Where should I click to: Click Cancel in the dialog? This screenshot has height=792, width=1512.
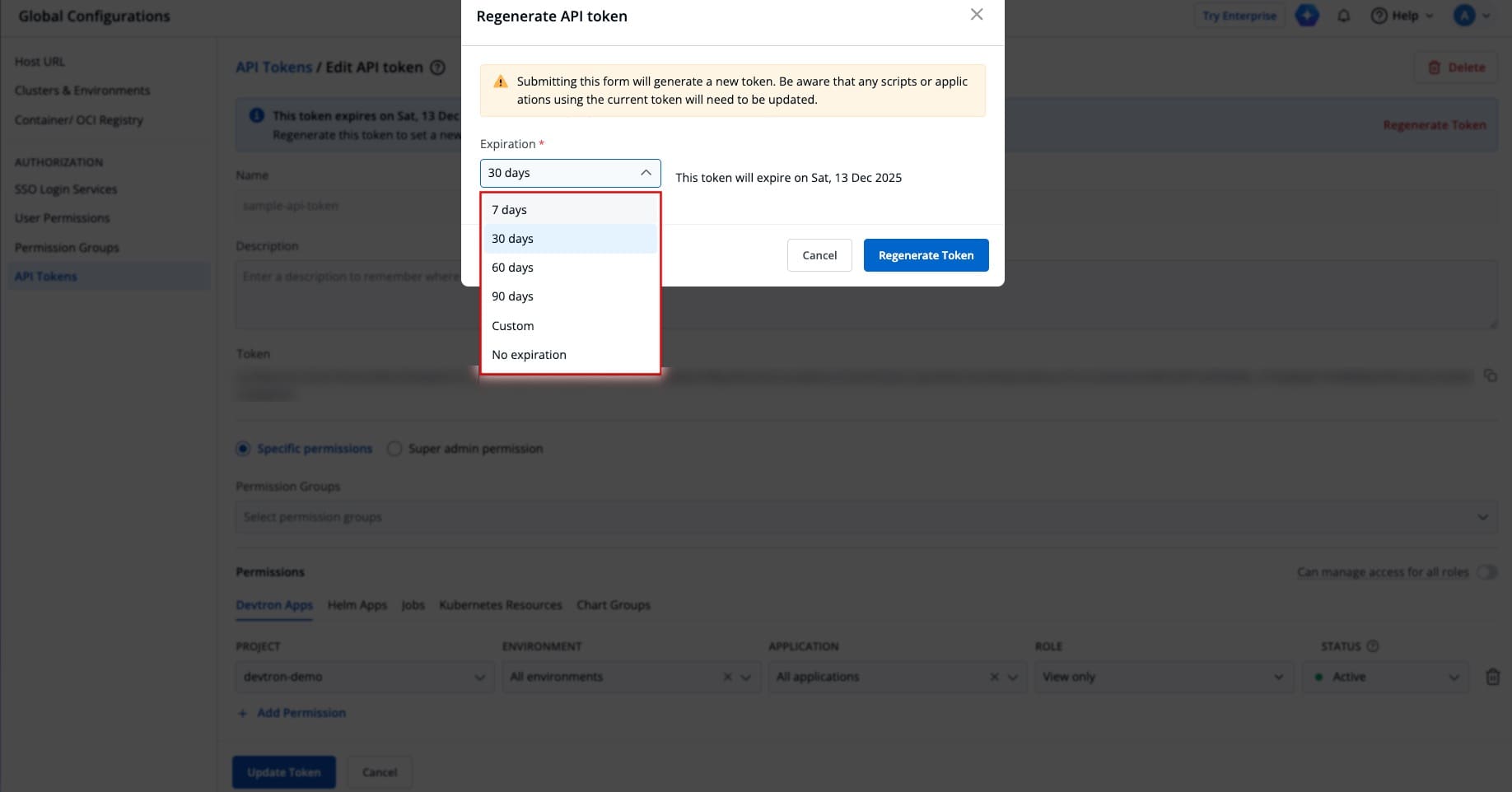(x=819, y=255)
